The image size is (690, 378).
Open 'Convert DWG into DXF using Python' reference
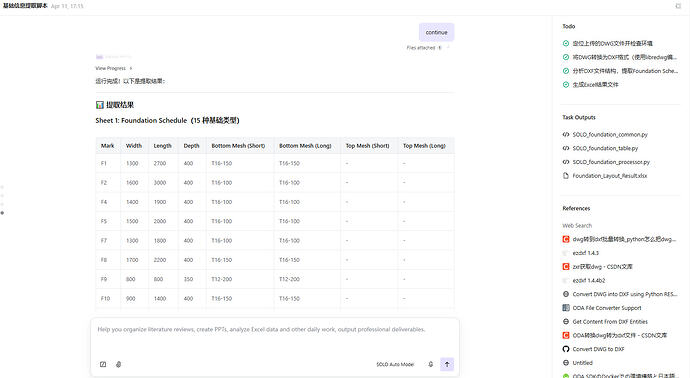point(624,294)
